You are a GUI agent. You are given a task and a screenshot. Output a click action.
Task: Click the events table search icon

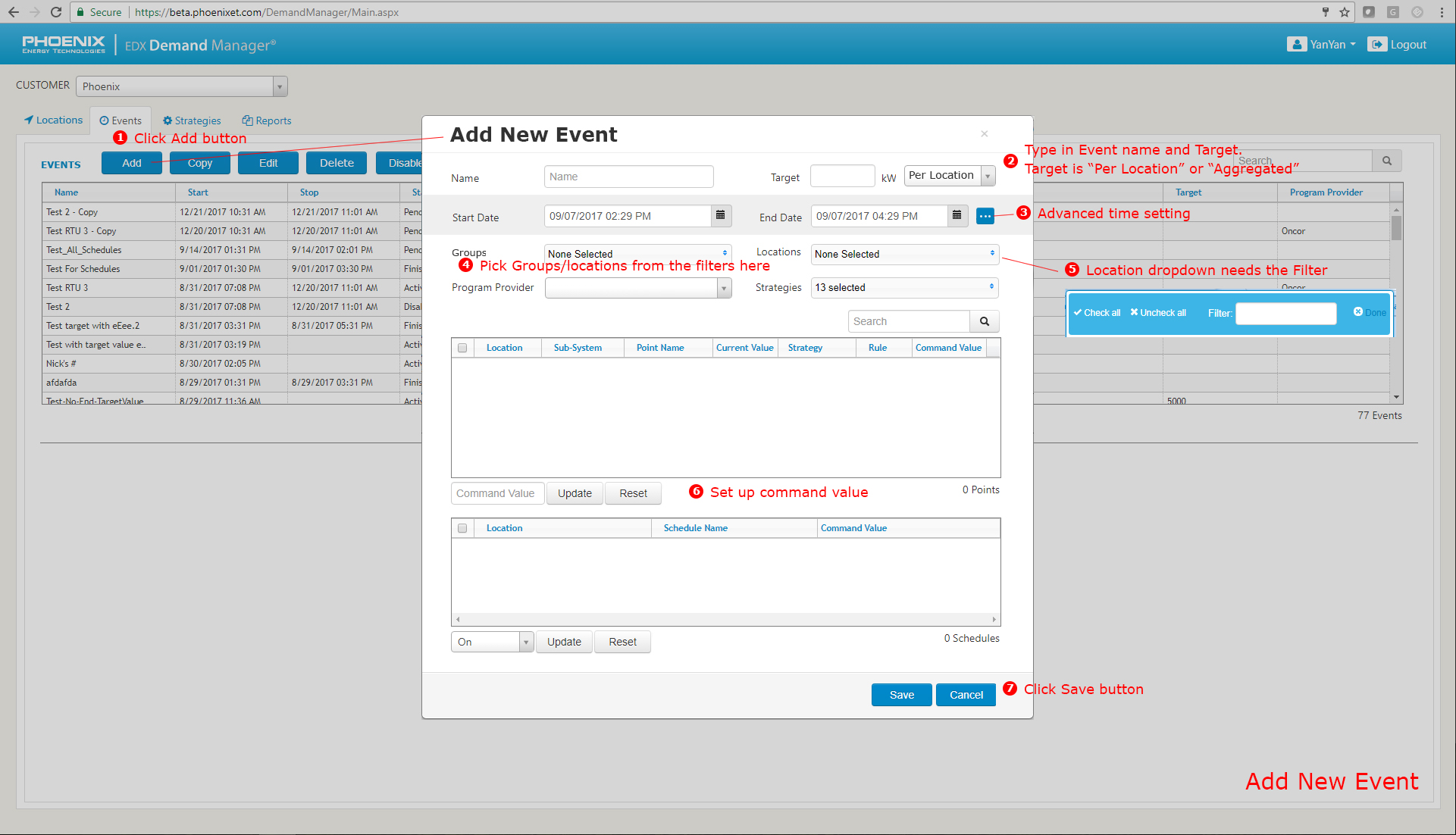pyautogui.click(x=1386, y=161)
